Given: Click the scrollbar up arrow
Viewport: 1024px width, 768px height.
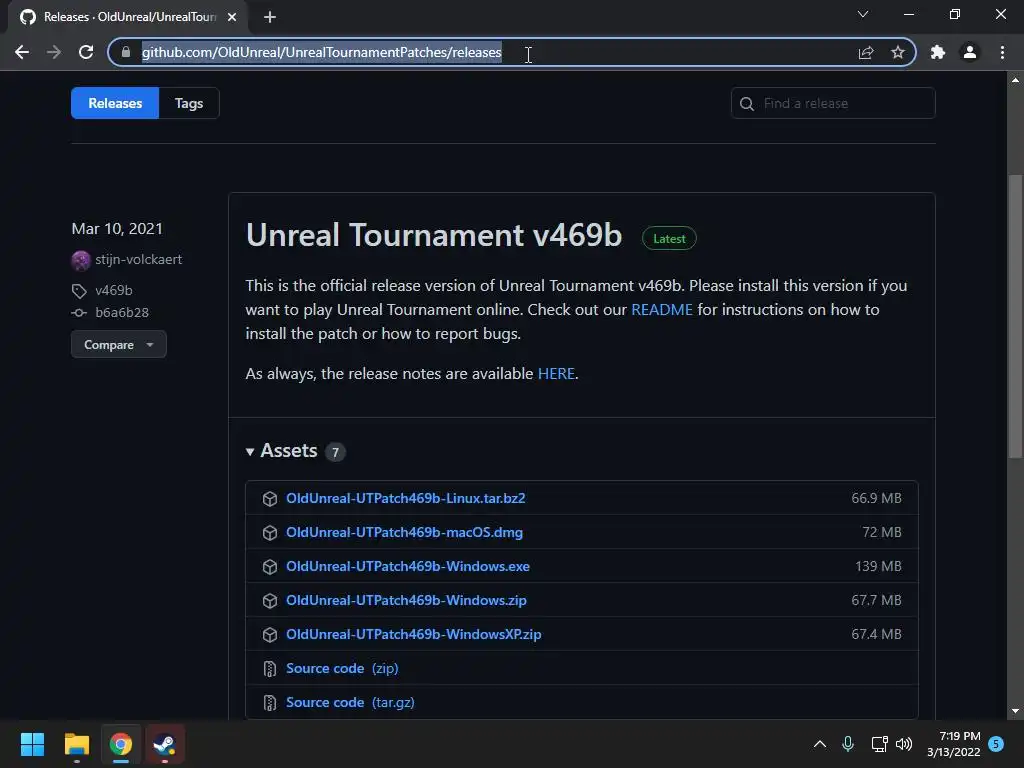Looking at the screenshot, I should [1016, 80].
